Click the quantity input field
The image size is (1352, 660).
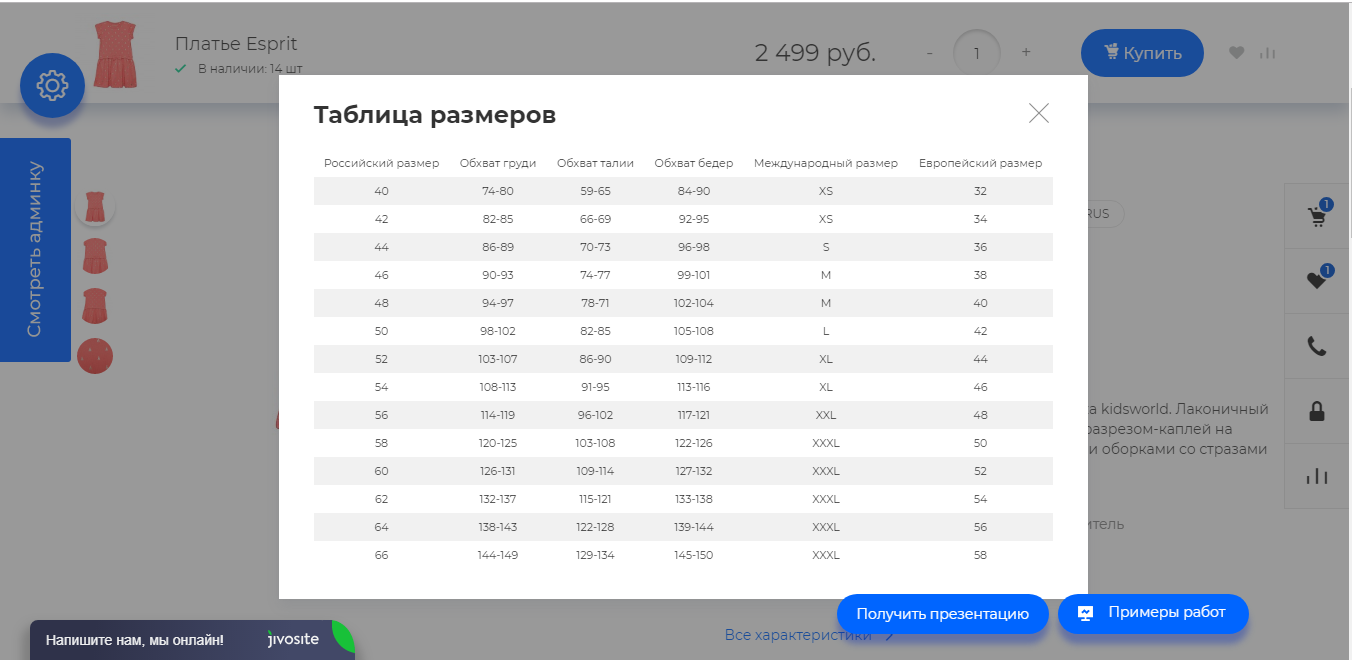tap(977, 53)
